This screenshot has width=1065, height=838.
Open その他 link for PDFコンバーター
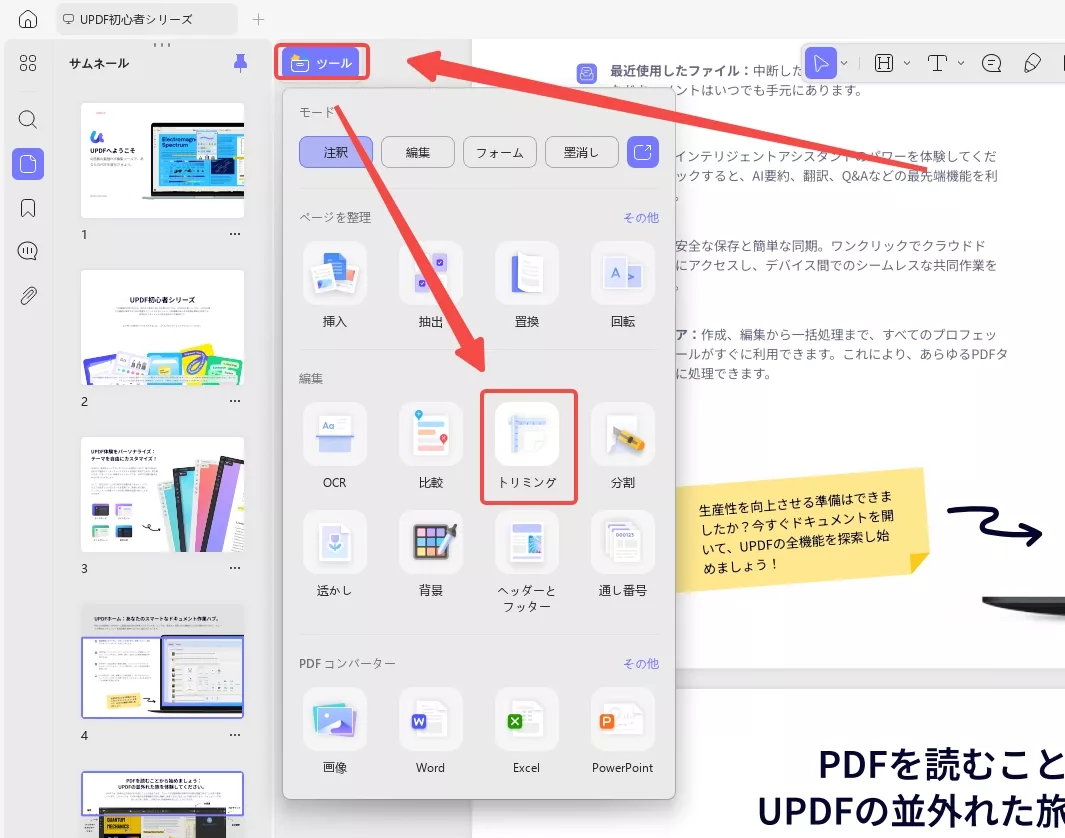pyautogui.click(x=641, y=663)
